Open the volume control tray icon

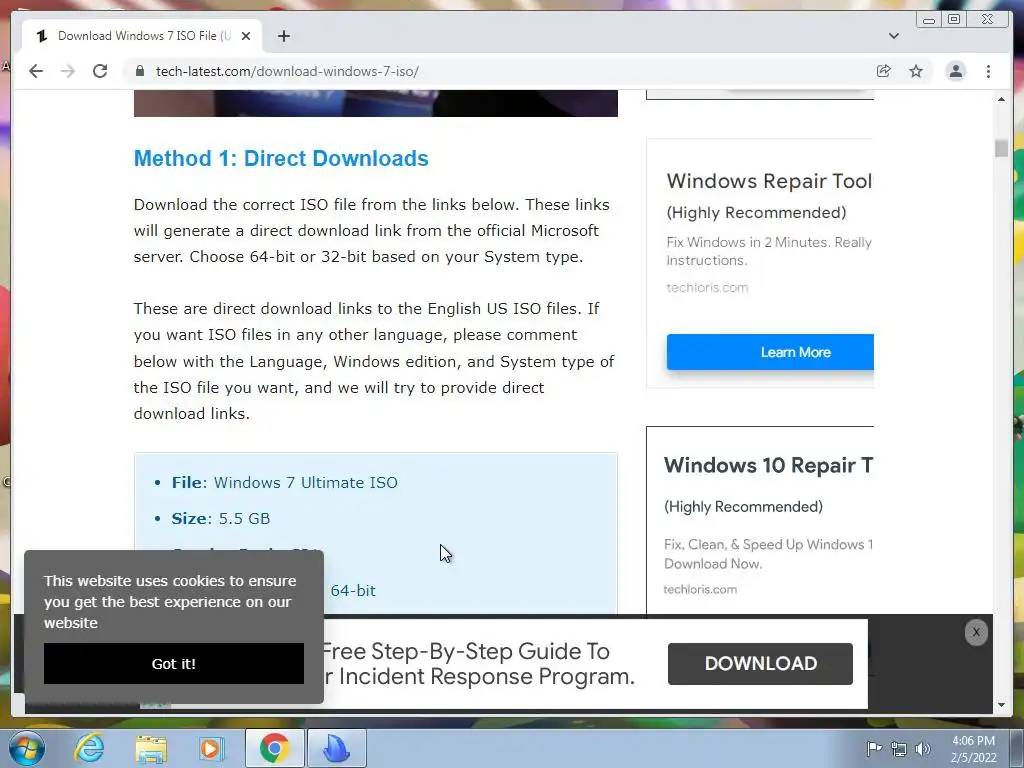click(922, 749)
